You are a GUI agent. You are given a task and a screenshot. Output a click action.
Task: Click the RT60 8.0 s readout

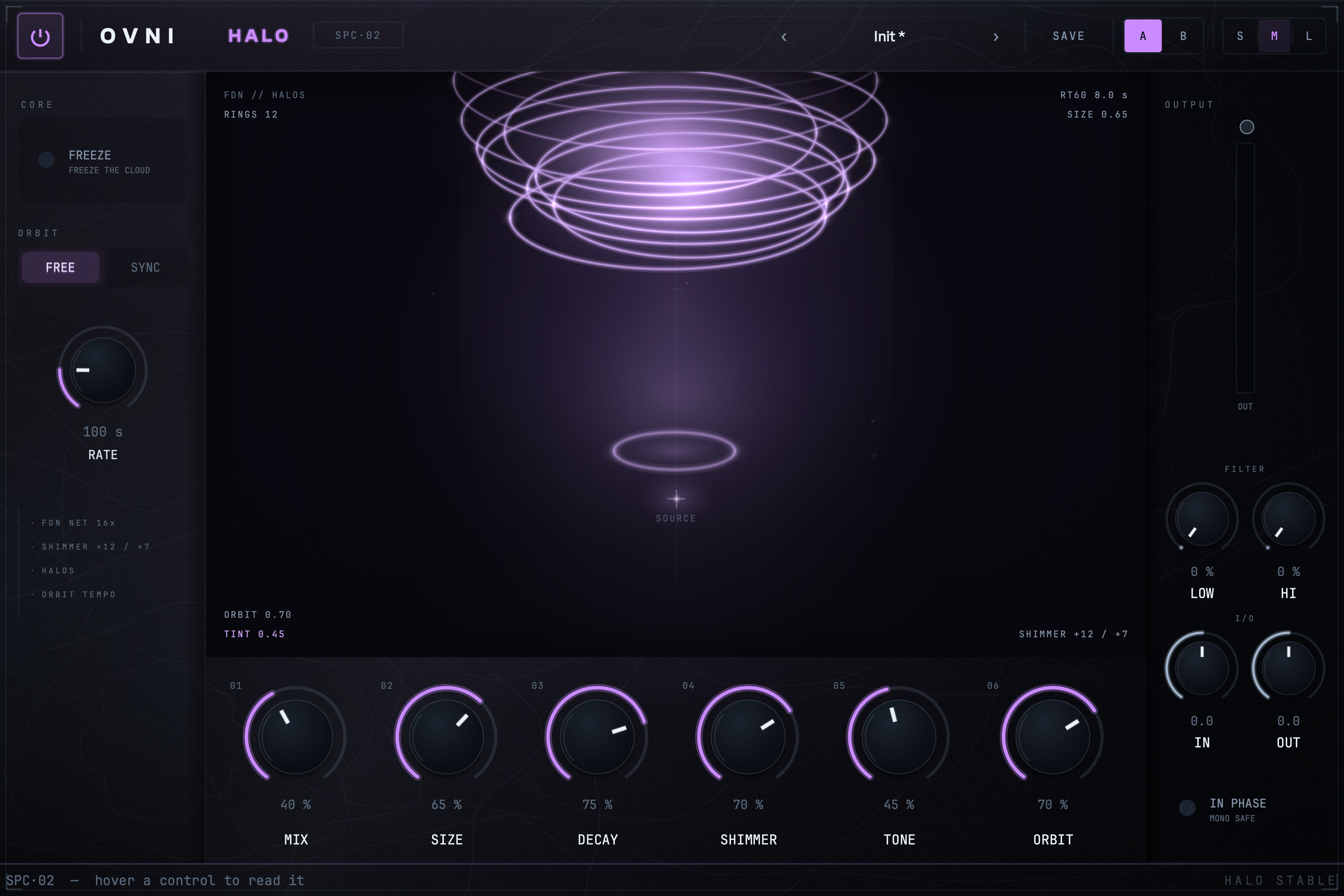[1094, 95]
